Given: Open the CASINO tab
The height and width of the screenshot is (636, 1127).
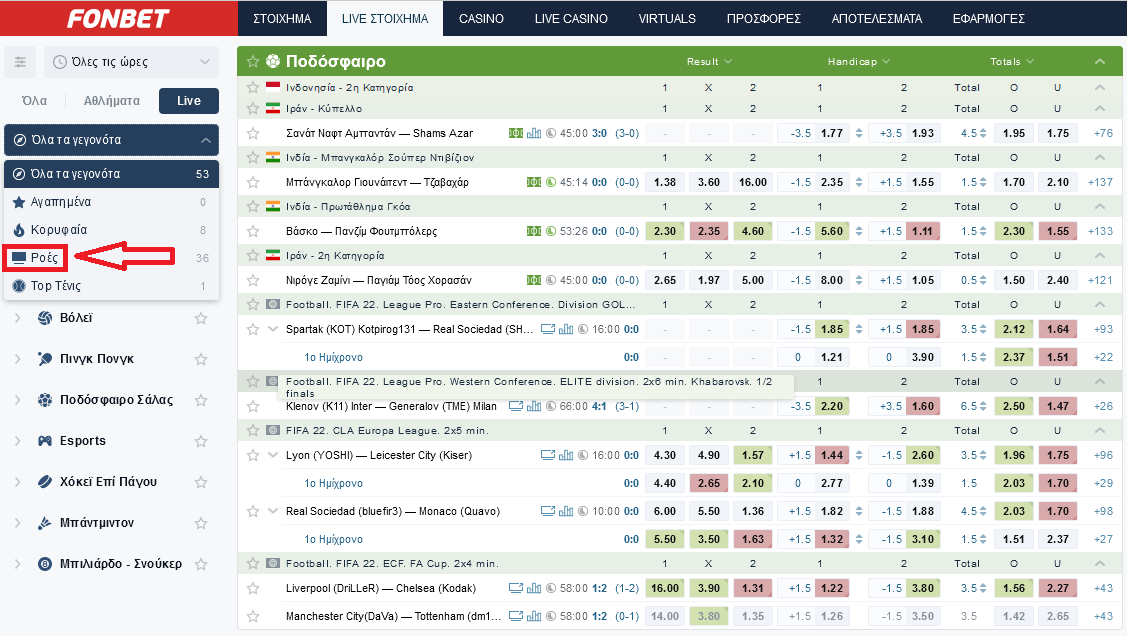Looking at the screenshot, I should [481, 19].
